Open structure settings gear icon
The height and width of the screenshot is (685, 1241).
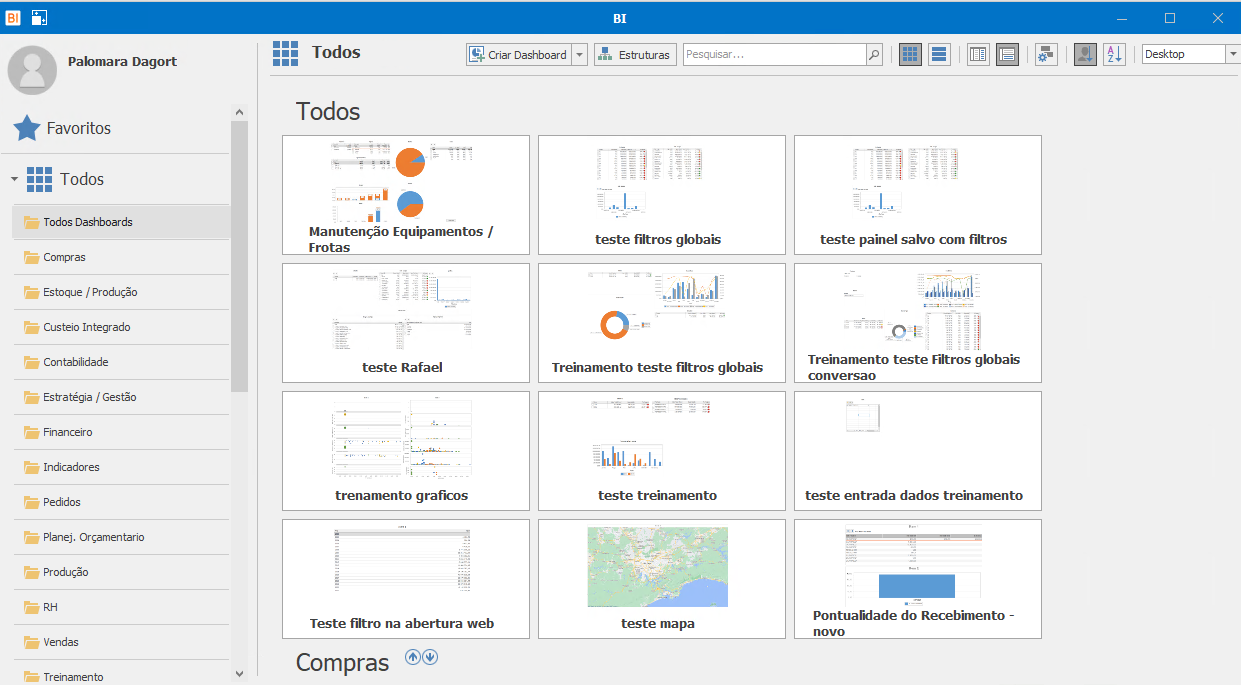pos(1046,55)
